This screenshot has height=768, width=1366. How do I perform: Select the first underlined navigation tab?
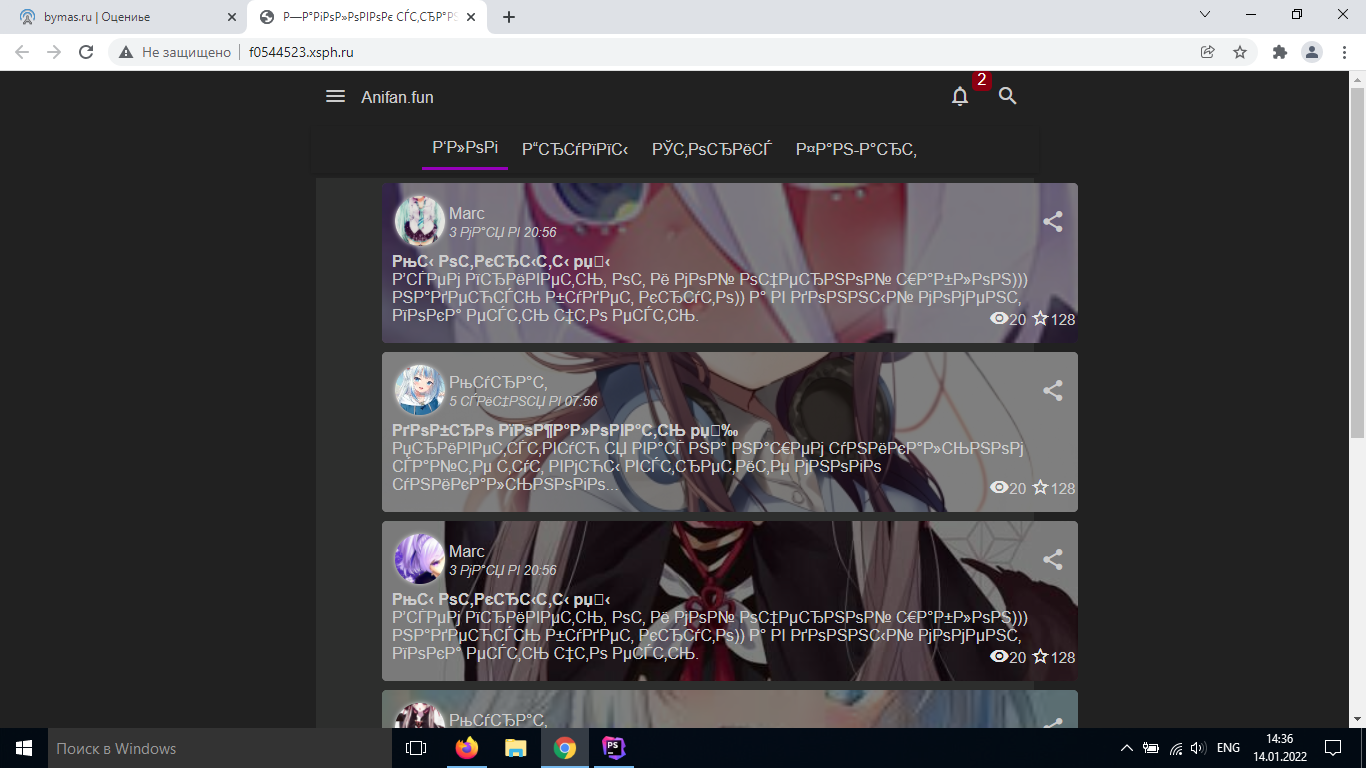coord(465,148)
